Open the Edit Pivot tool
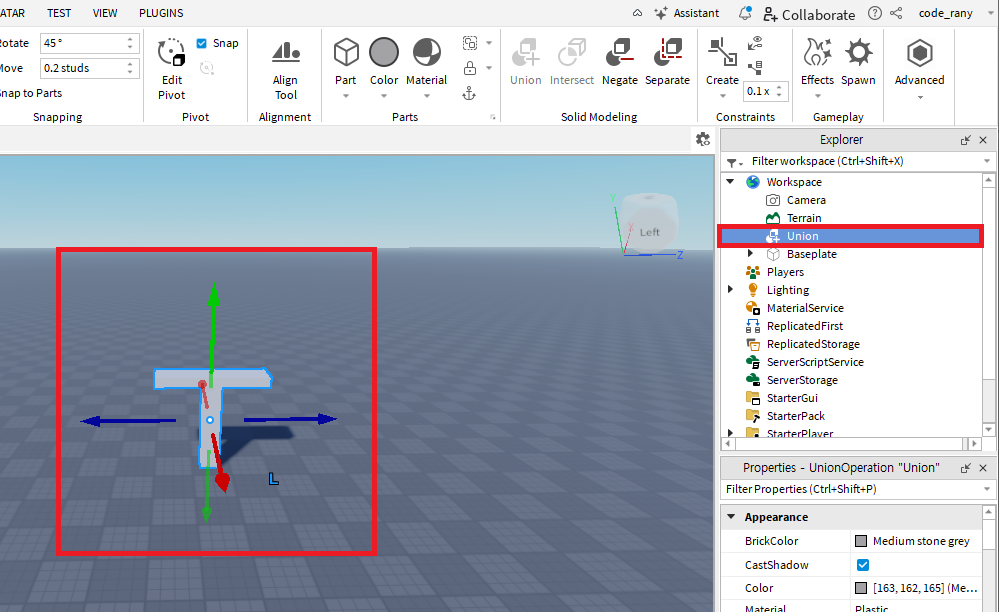Viewport: 999px width, 612px height. coord(171,69)
